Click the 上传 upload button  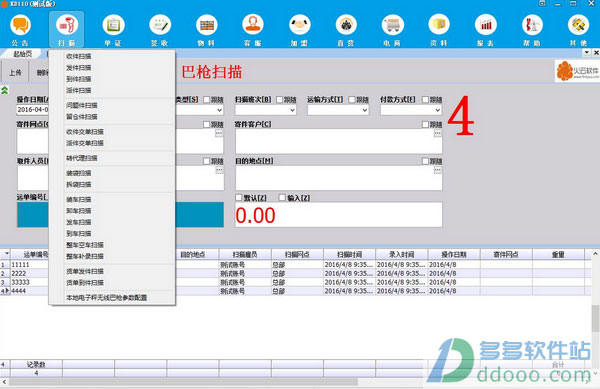pyautogui.click(x=15, y=72)
